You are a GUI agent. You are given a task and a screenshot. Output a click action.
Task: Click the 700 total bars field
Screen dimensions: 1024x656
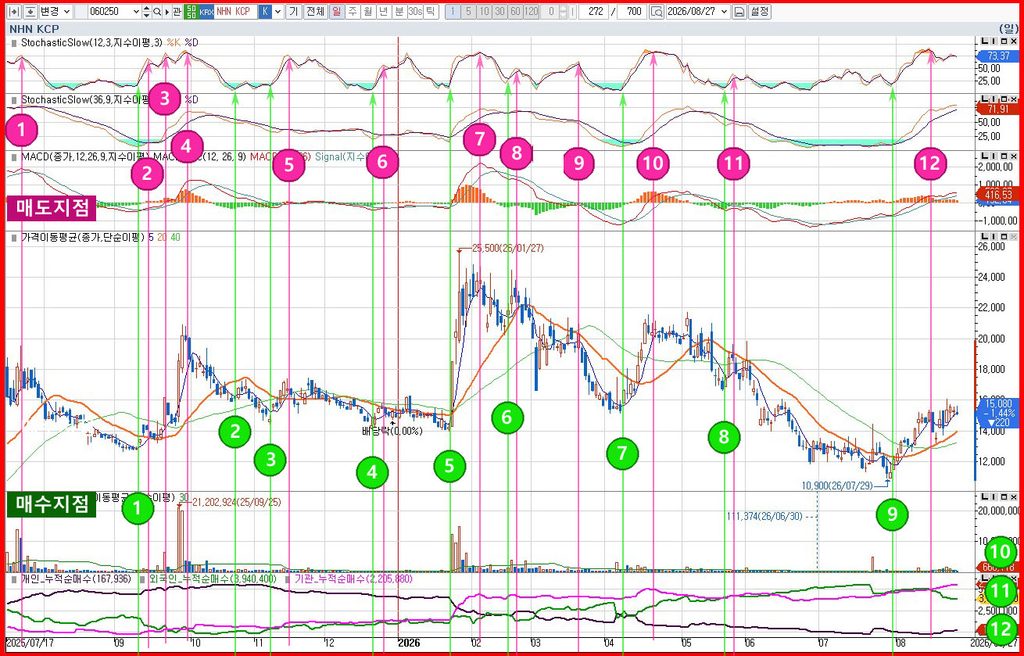pyautogui.click(x=632, y=12)
